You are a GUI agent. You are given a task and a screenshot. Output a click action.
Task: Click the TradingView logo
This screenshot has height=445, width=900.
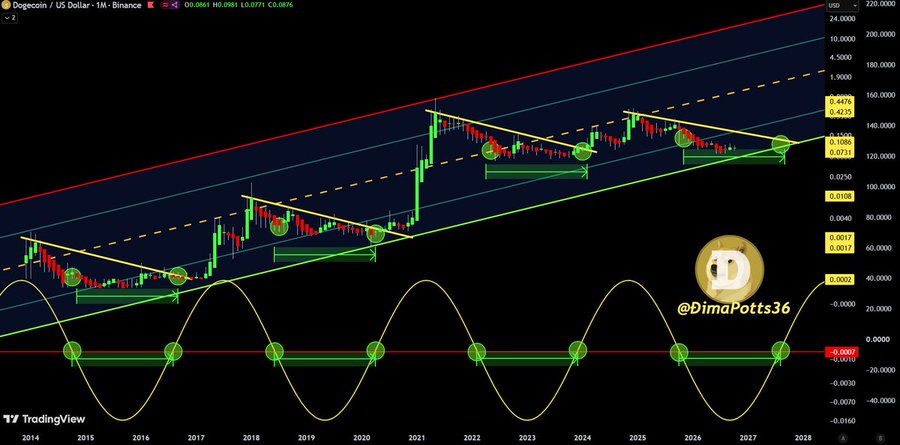(44, 419)
